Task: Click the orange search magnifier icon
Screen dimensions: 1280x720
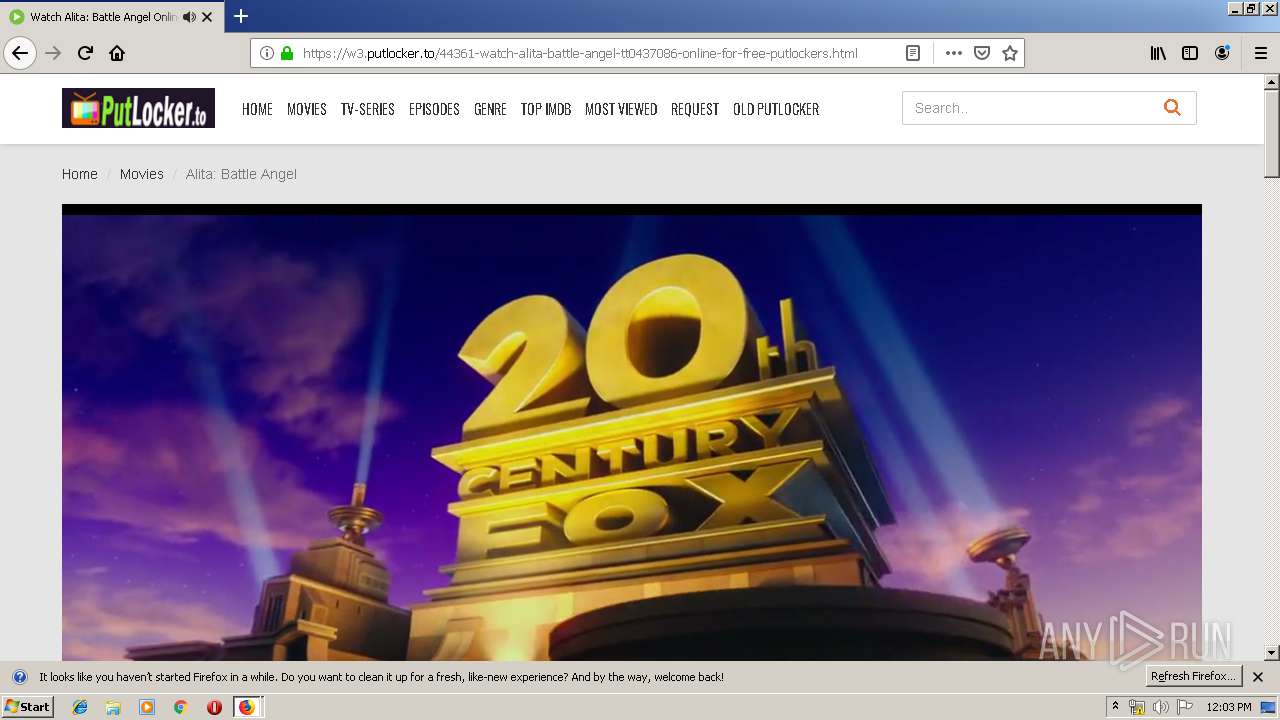Action: pos(1172,108)
